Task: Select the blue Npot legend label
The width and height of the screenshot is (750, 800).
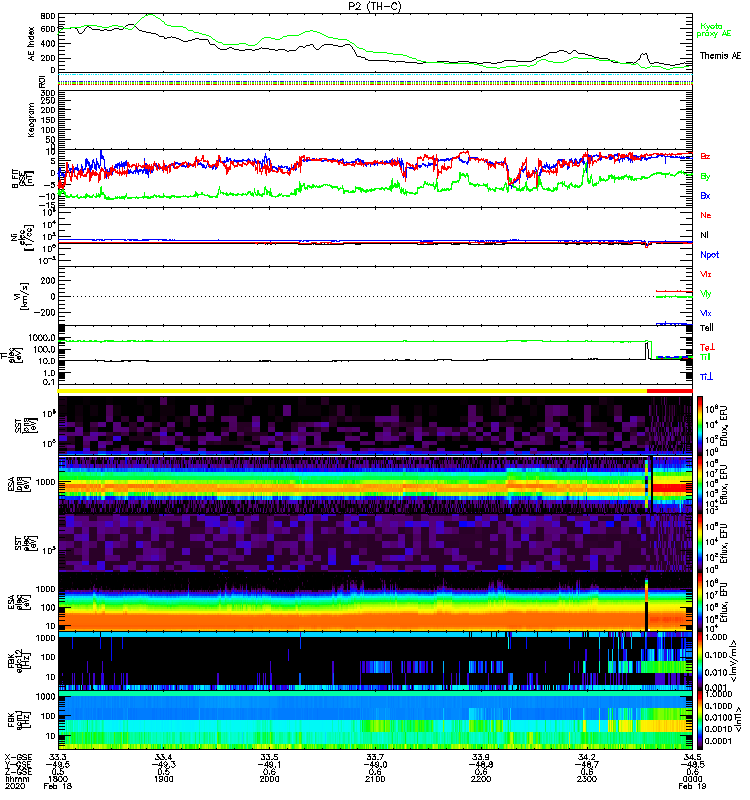Action: tap(710, 255)
